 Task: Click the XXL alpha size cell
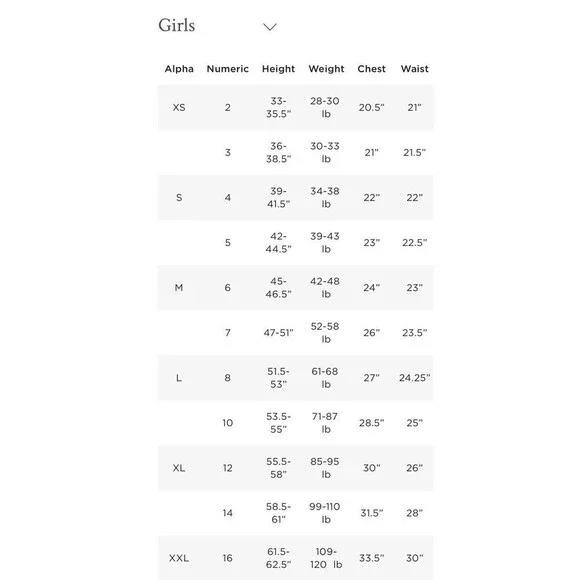(x=179, y=558)
